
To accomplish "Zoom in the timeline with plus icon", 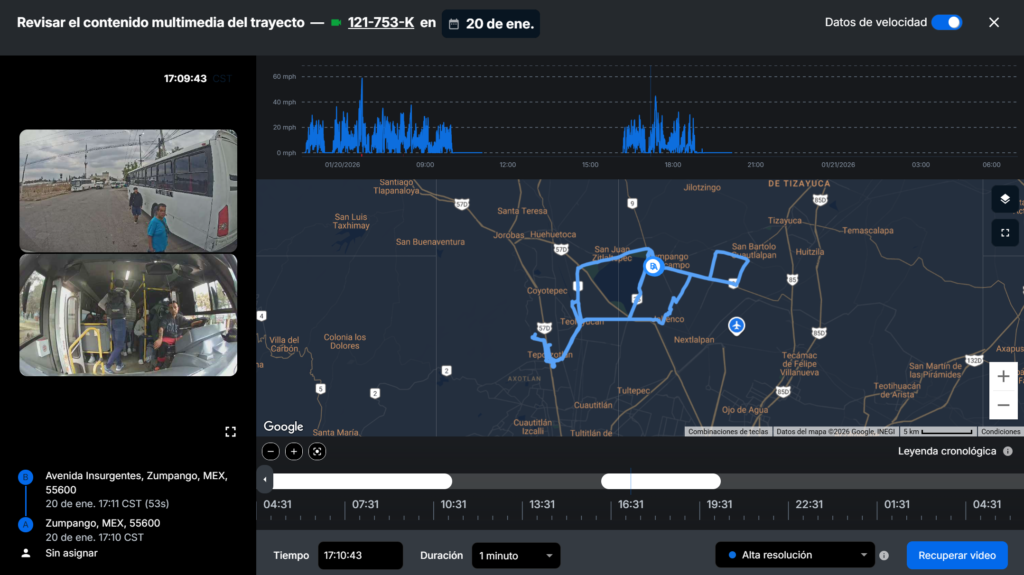I will point(294,451).
